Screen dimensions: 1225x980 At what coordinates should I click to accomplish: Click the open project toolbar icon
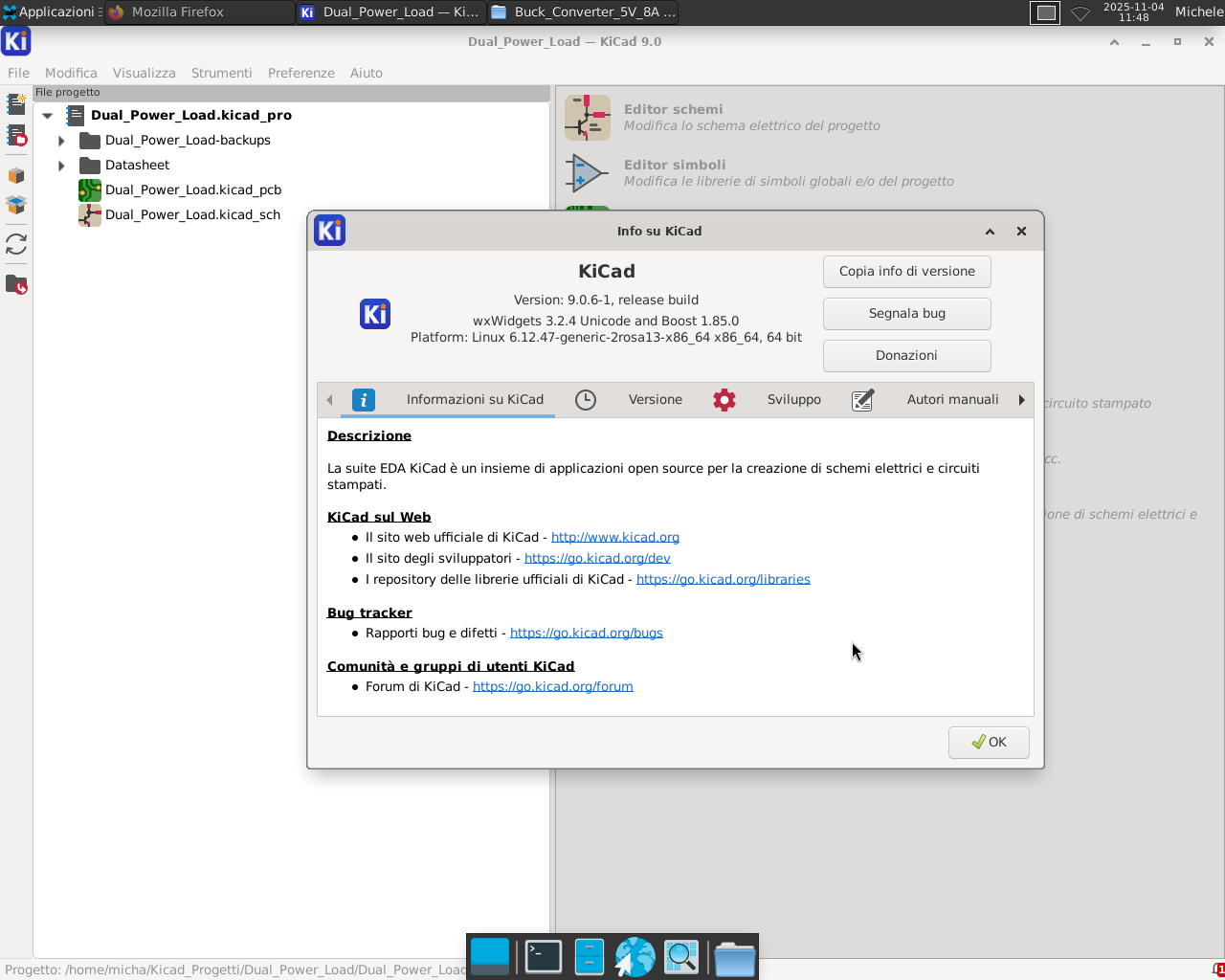(x=16, y=135)
